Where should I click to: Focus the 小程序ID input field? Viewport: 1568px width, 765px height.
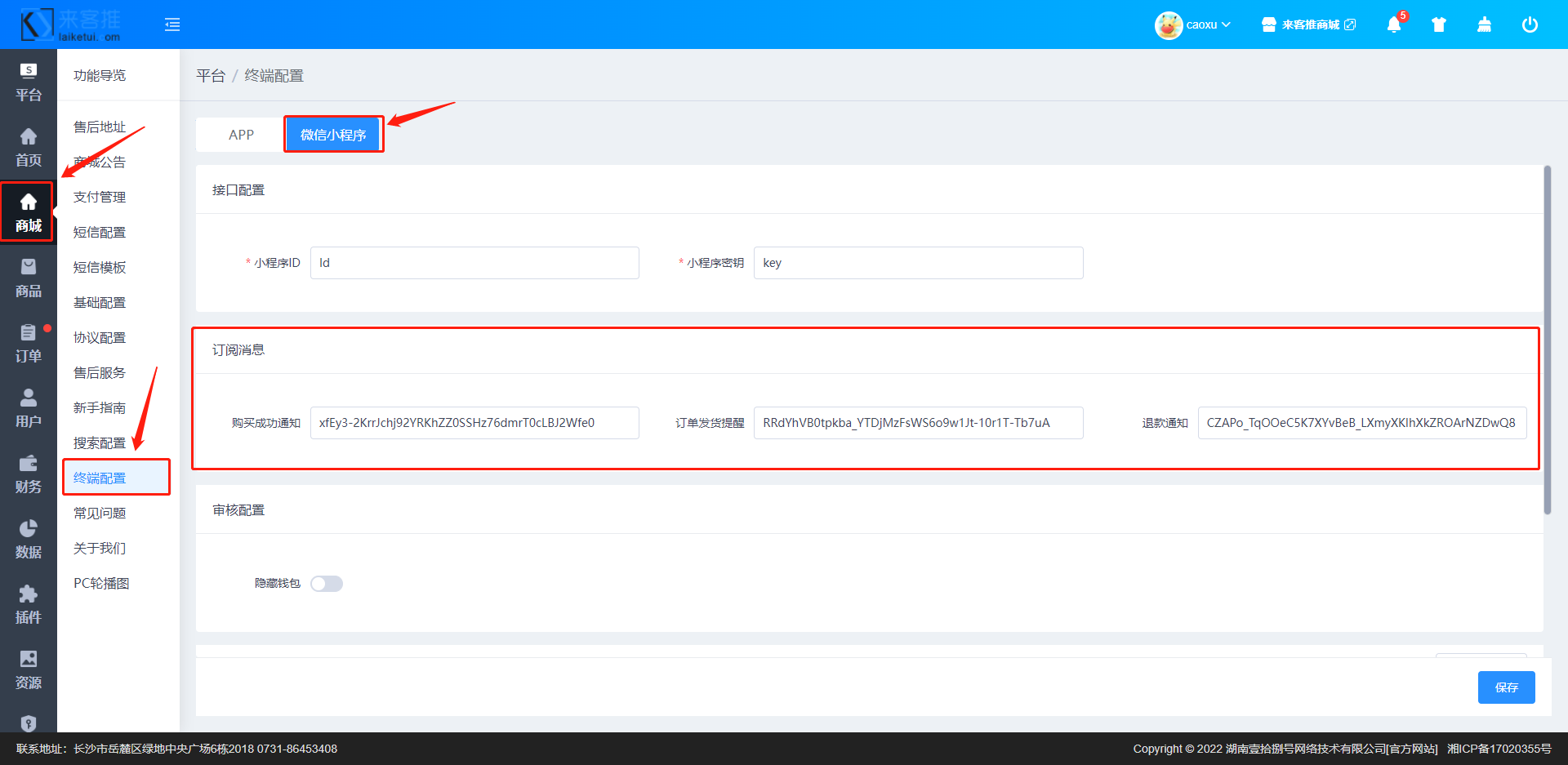click(x=474, y=263)
